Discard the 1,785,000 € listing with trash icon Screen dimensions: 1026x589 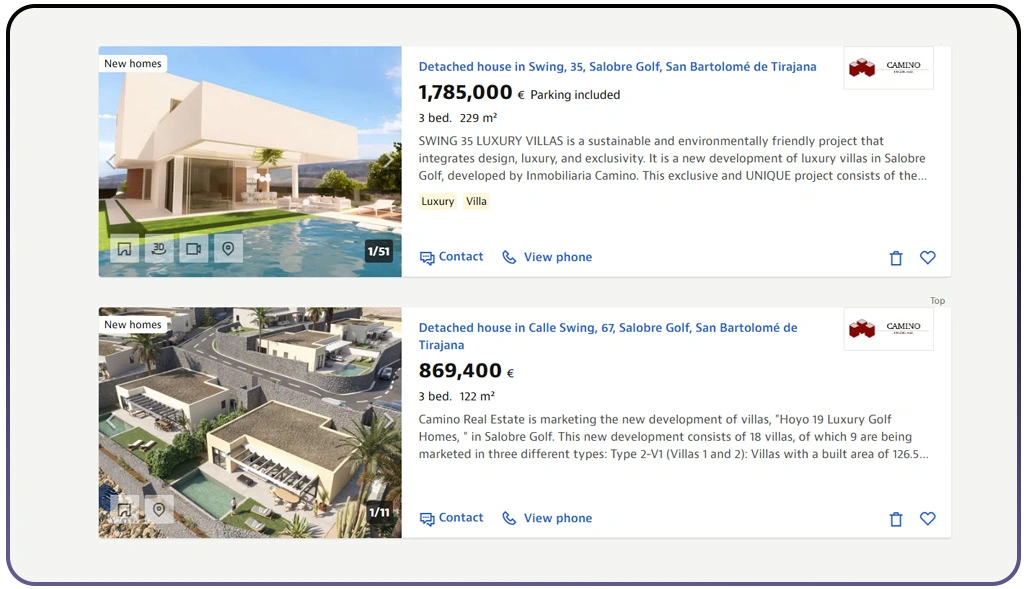(896, 258)
